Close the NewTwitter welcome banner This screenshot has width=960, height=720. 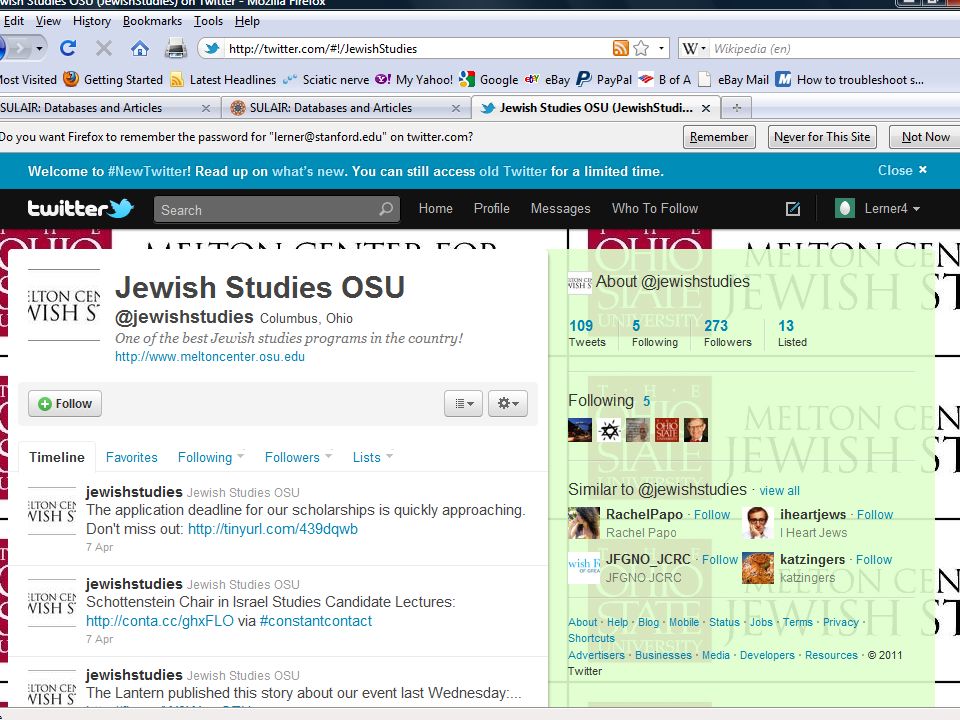coord(902,170)
